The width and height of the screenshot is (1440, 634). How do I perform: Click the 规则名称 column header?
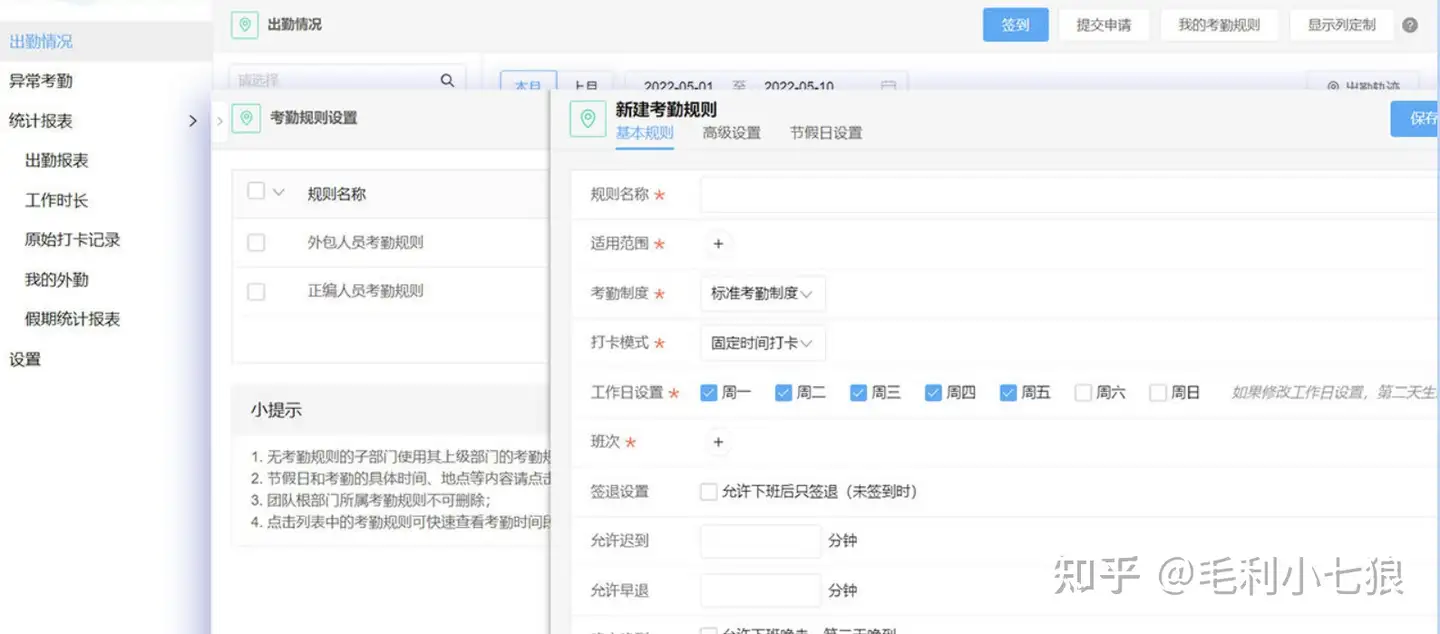(x=337, y=194)
